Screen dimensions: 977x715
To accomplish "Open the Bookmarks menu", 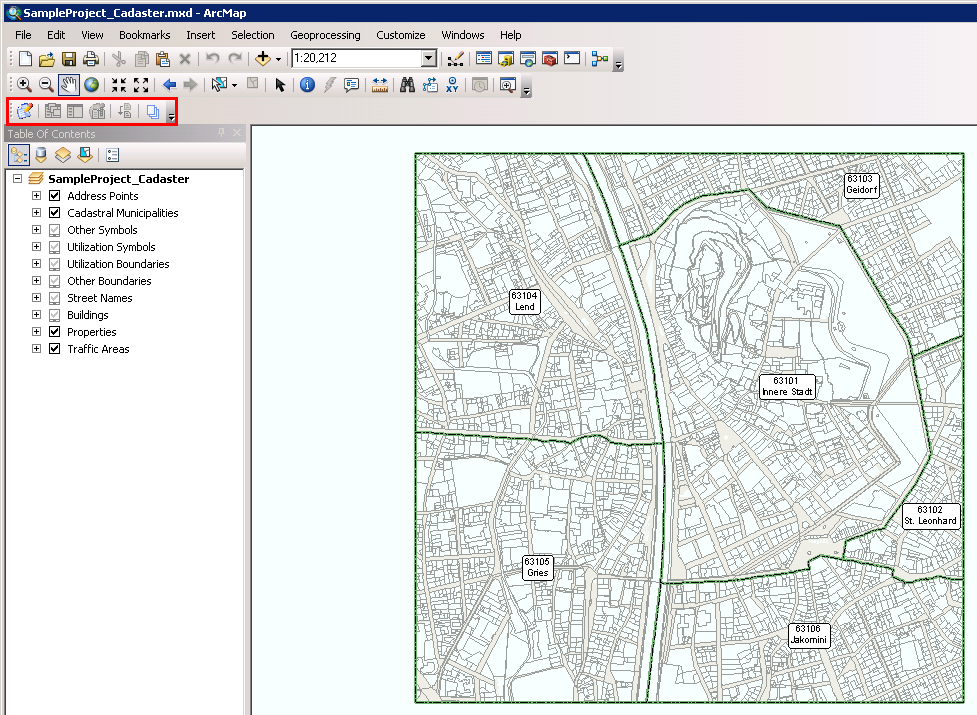I will tap(144, 35).
